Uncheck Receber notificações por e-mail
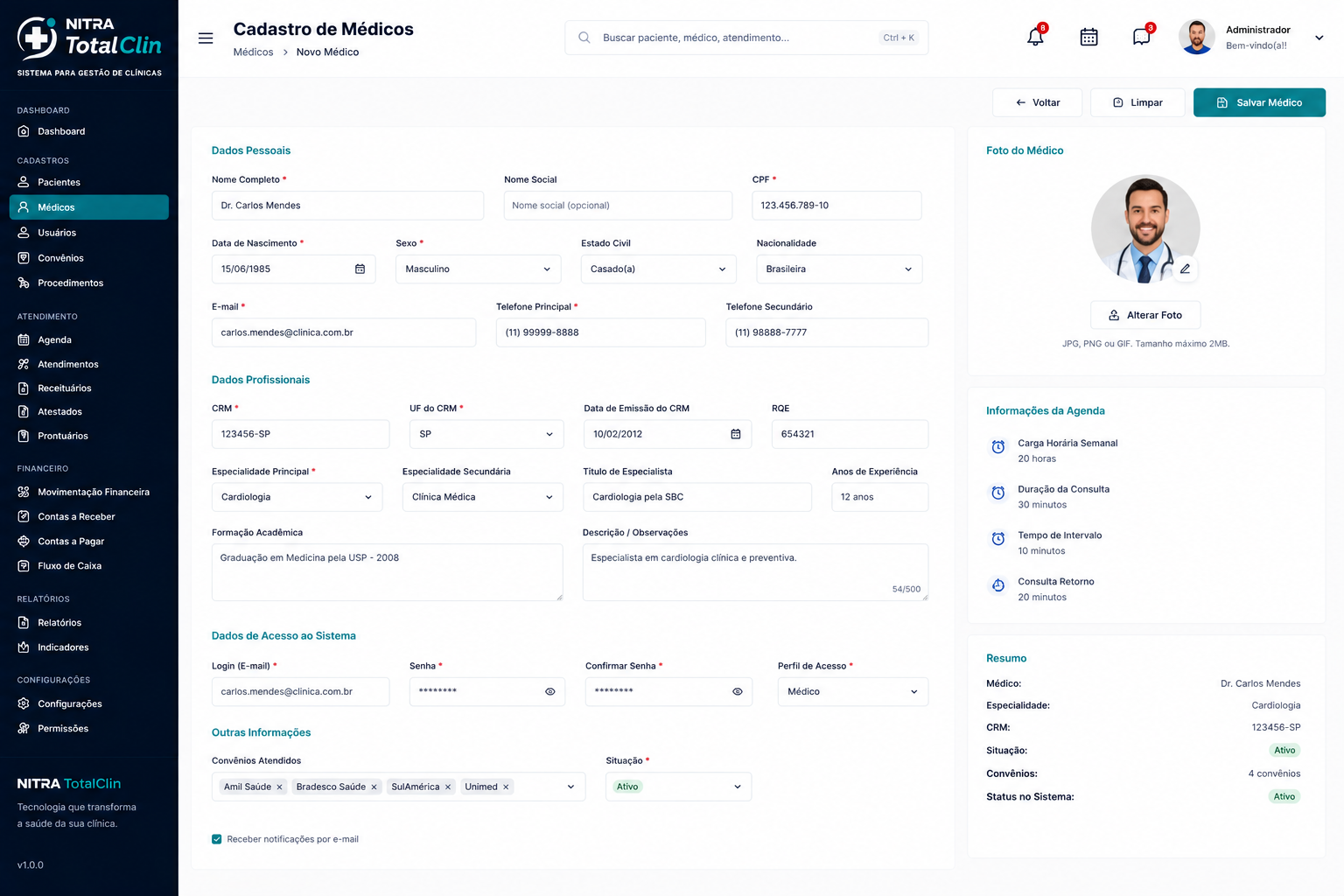Screen dimensions: 1344x896 (x=217, y=839)
